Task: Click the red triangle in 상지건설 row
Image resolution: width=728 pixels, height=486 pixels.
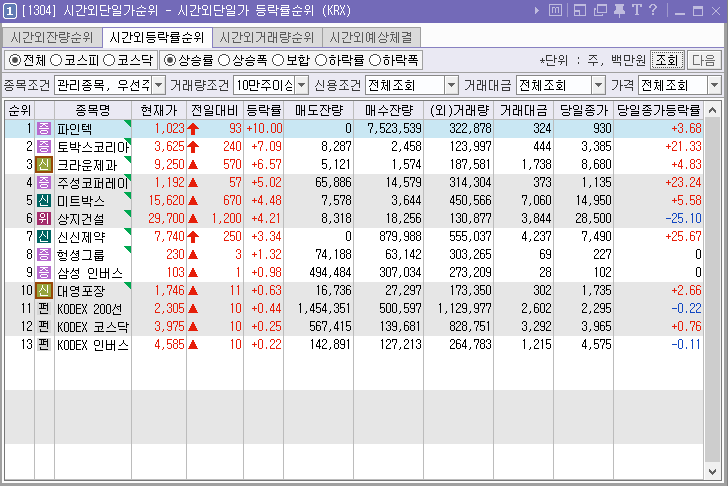Action: coord(193,219)
